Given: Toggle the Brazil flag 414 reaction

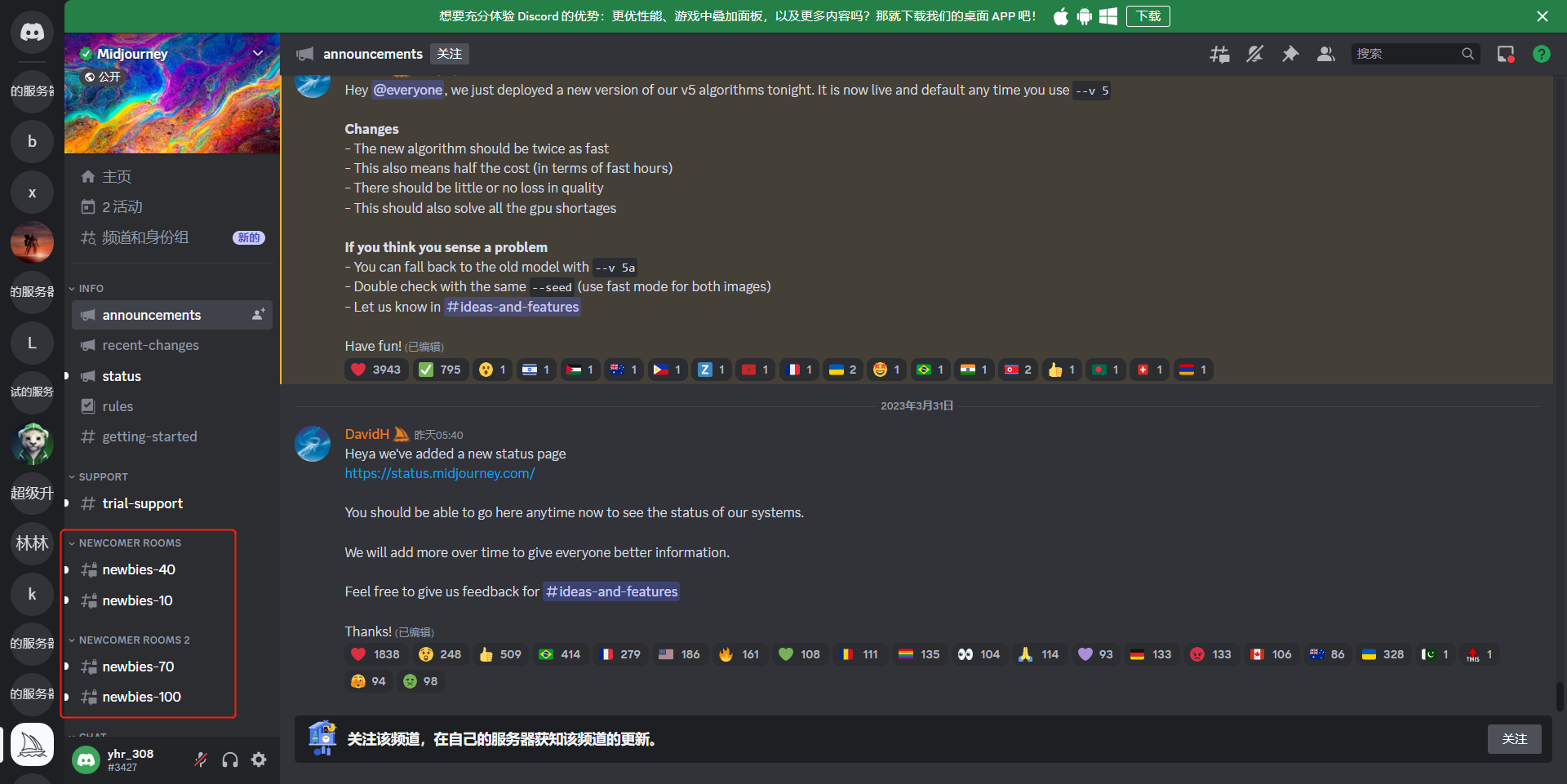Looking at the screenshot, I should click(560, 654).
